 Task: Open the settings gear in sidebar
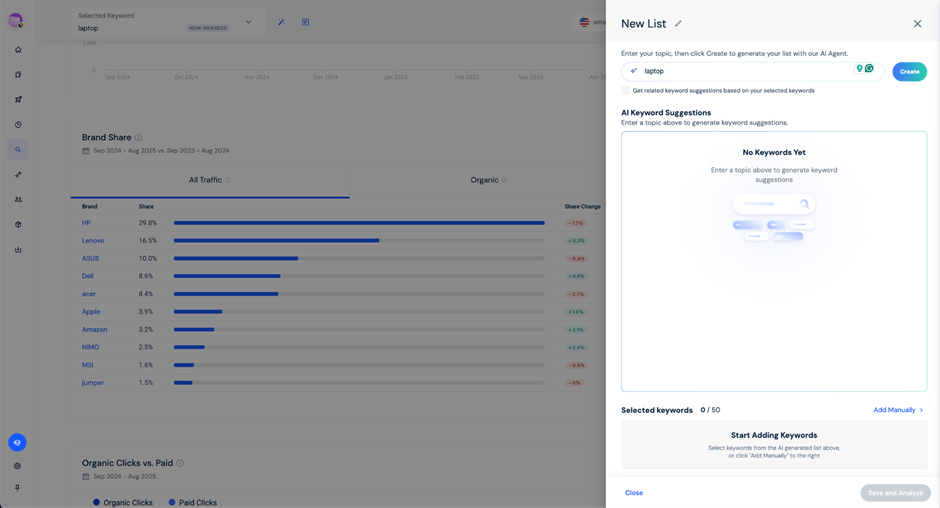pos(17,466)
